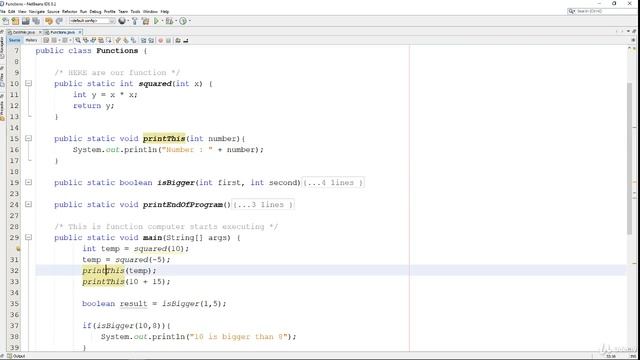This screenshot has width=640, height=360.
Task: Open the document list dropdown arrow
Action: [x=629, y=31]
